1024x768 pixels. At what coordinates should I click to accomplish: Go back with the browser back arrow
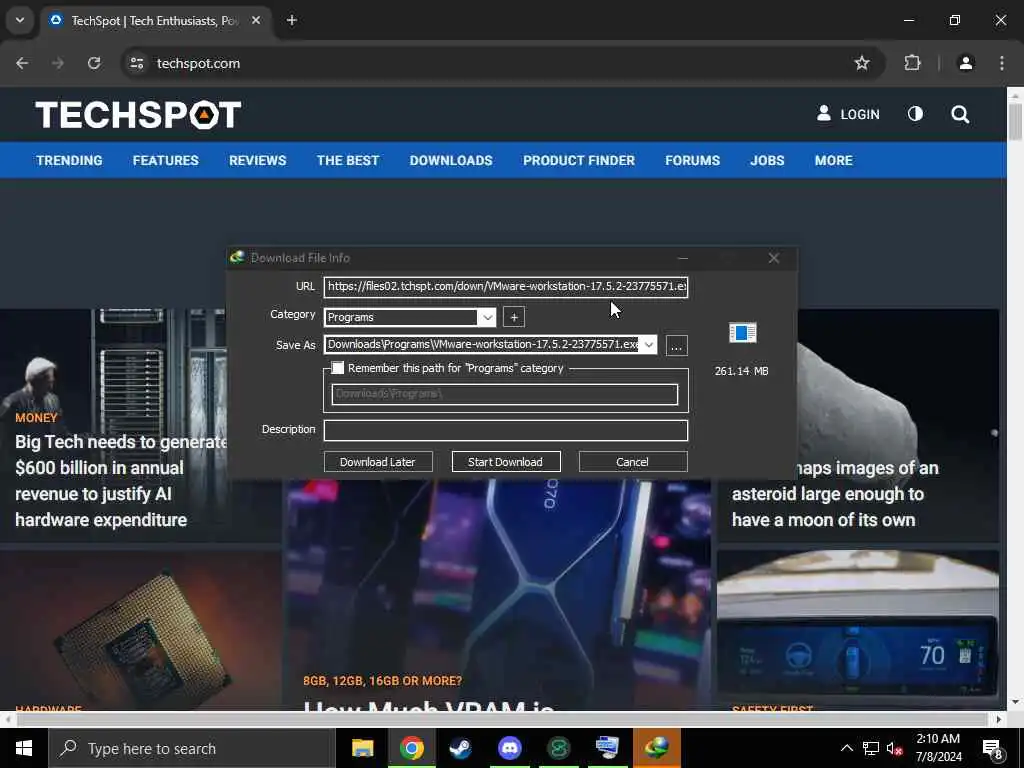coord(22,63)
